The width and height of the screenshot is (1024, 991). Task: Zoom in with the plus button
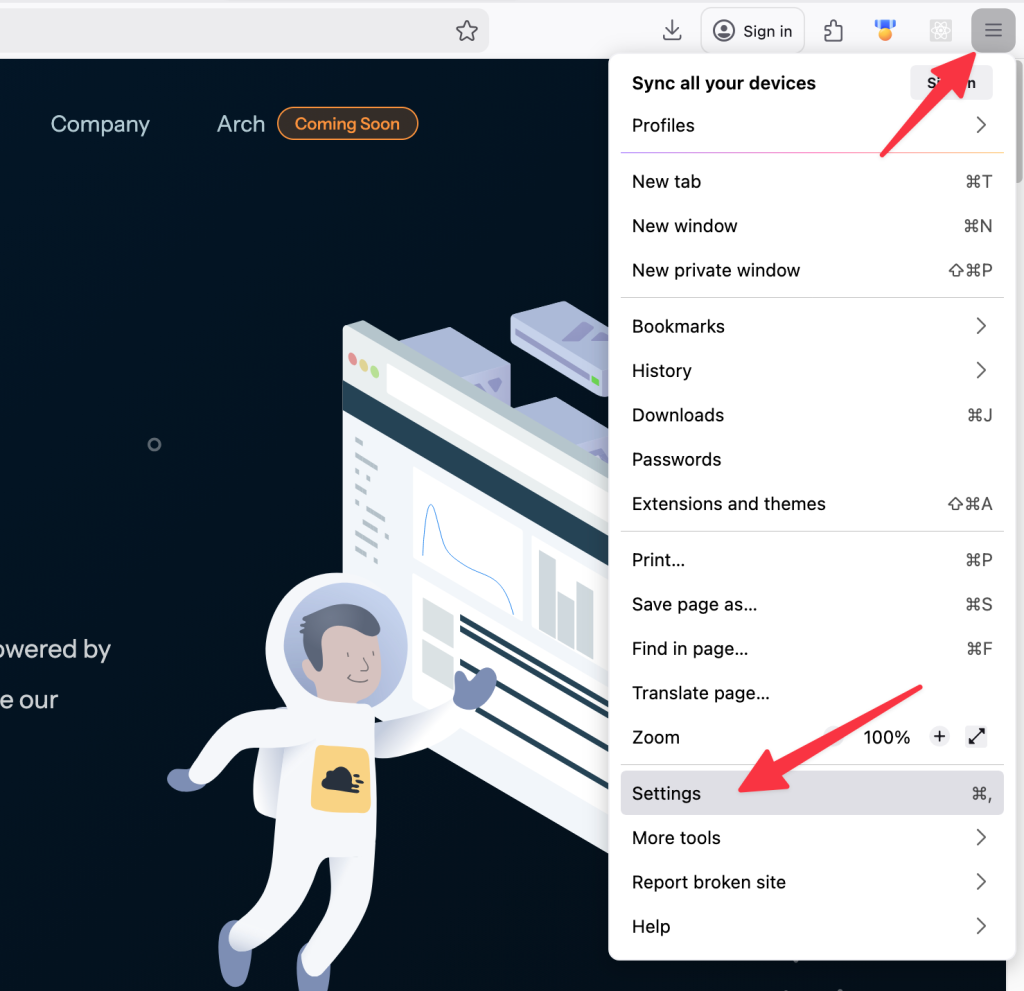(939, 737)
